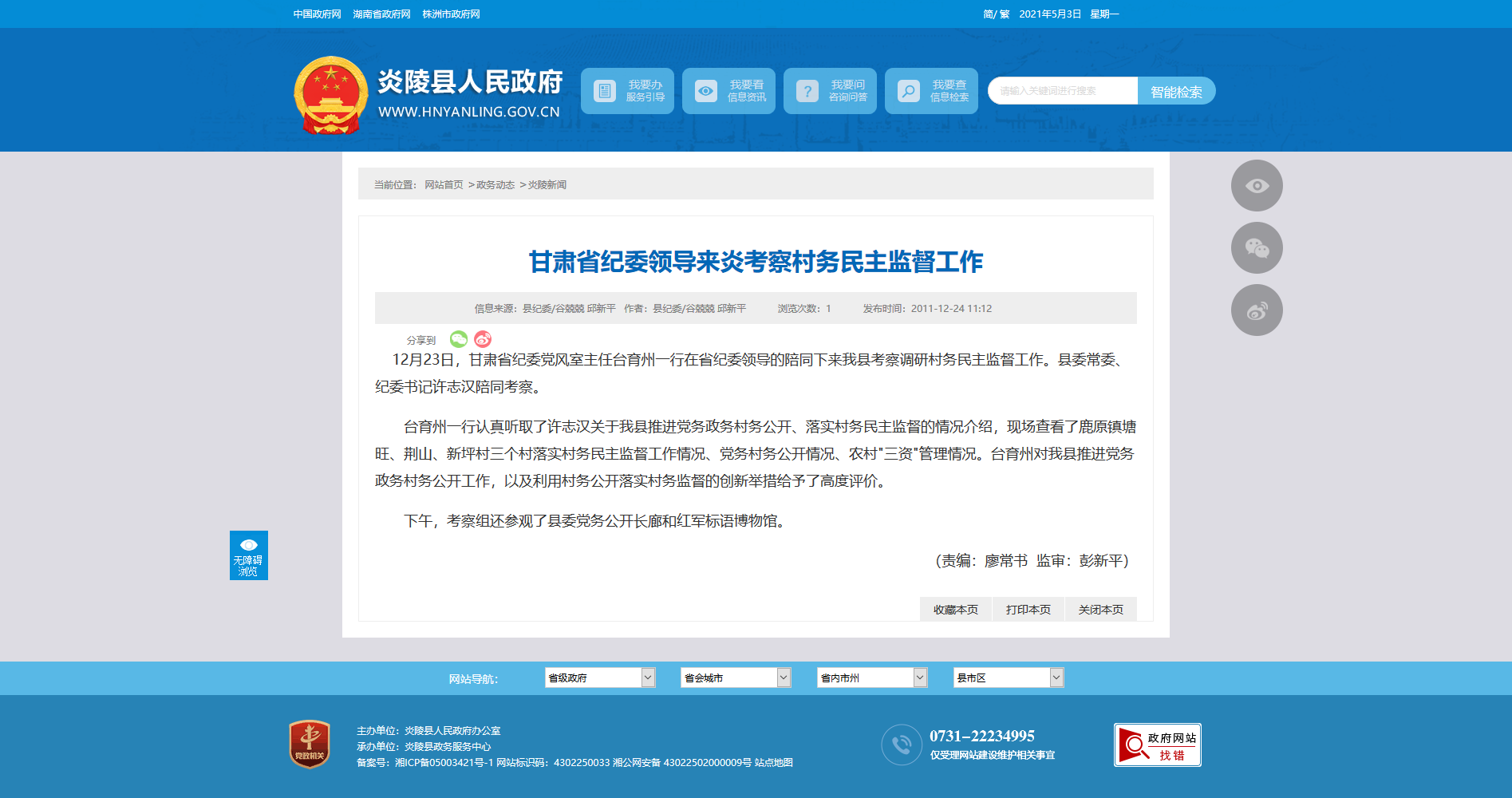Open 湖南省政府网 top link
This screenshot has height=798, width=1512.
click(381, 14)
